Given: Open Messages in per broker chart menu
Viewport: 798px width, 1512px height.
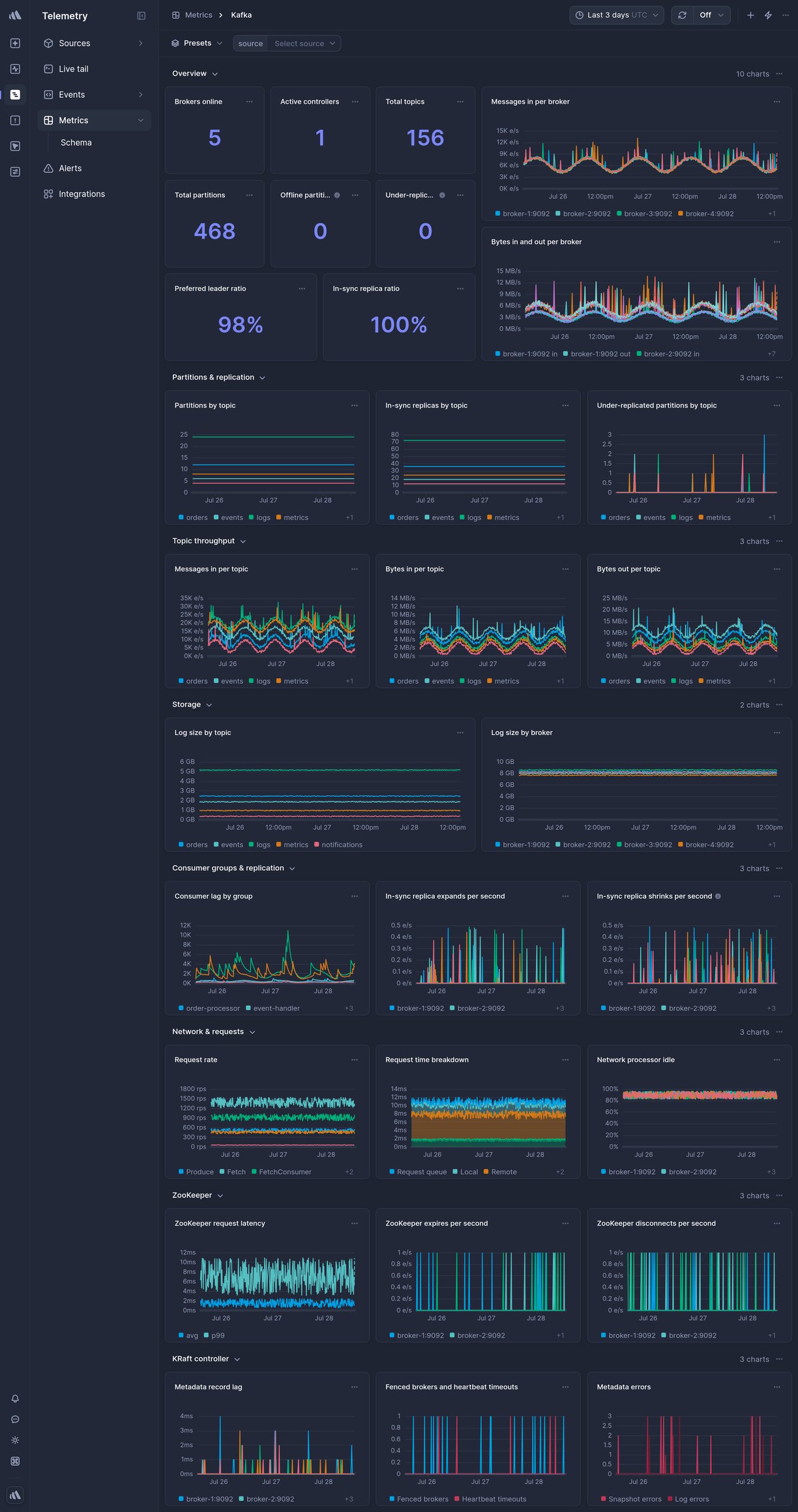Looking at the screenshot, I should click(x=776, y=102).
